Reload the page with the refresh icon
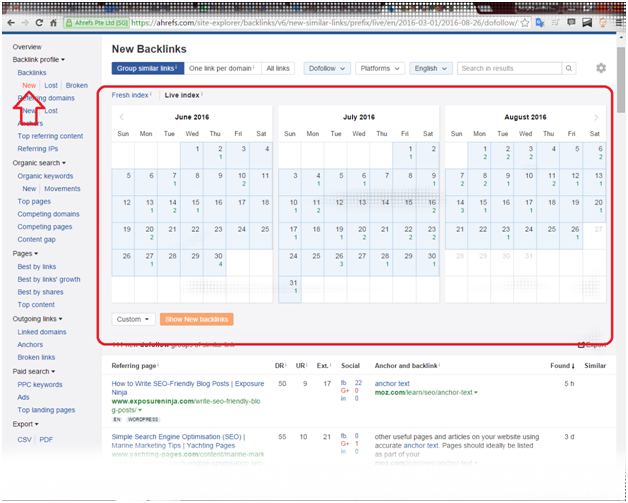 tap(39, 23)
